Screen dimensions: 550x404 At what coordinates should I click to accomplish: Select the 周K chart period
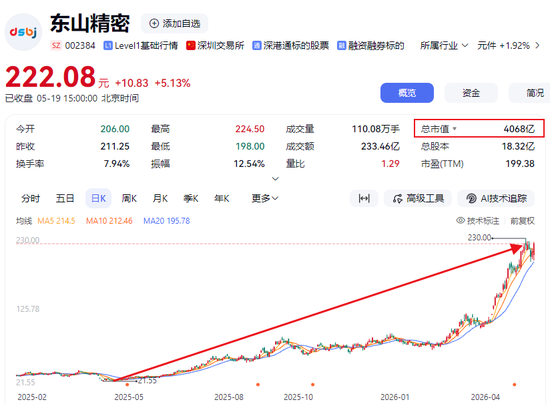coord(129,198)
